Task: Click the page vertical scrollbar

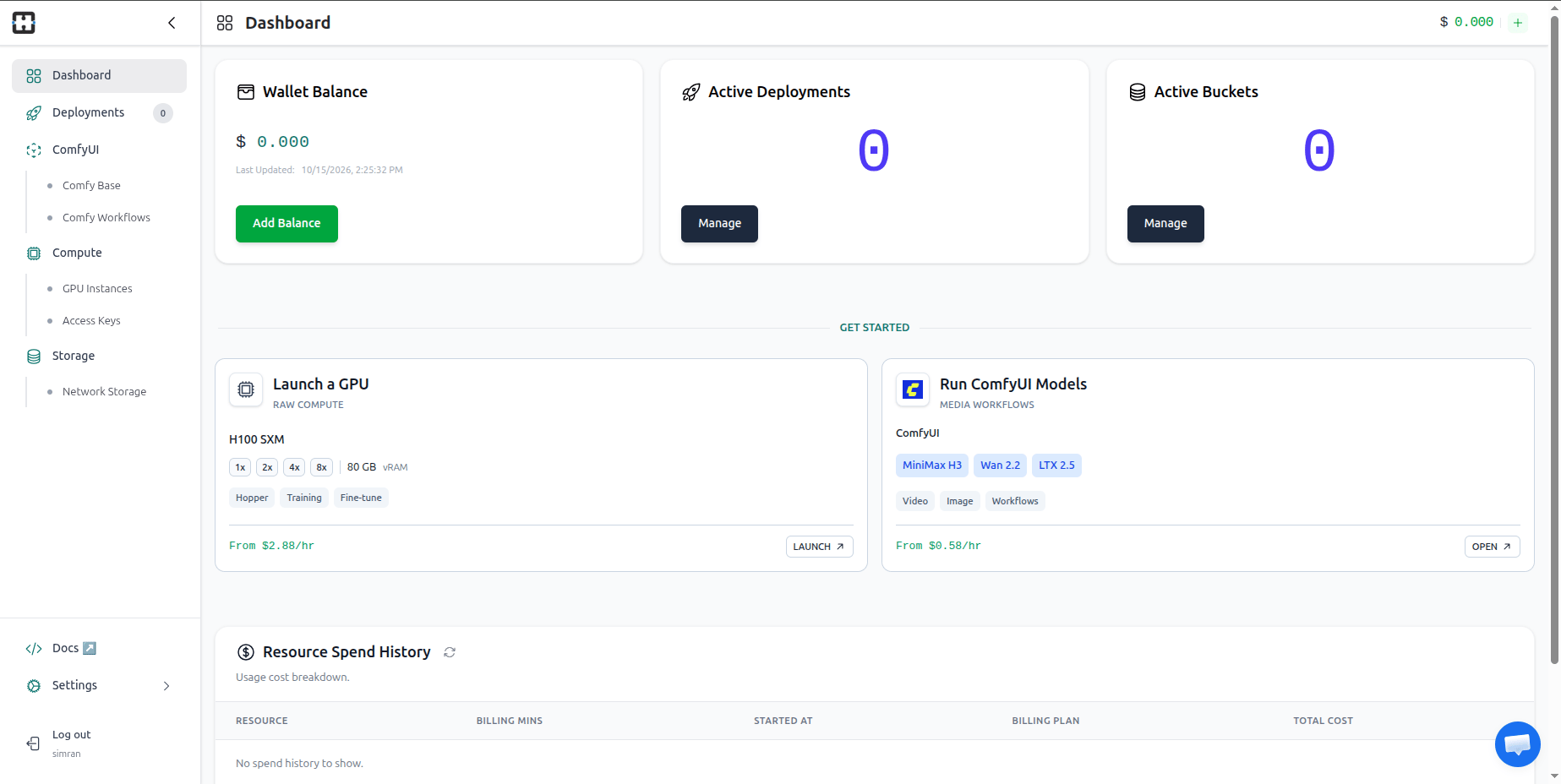Action: 1554,338
